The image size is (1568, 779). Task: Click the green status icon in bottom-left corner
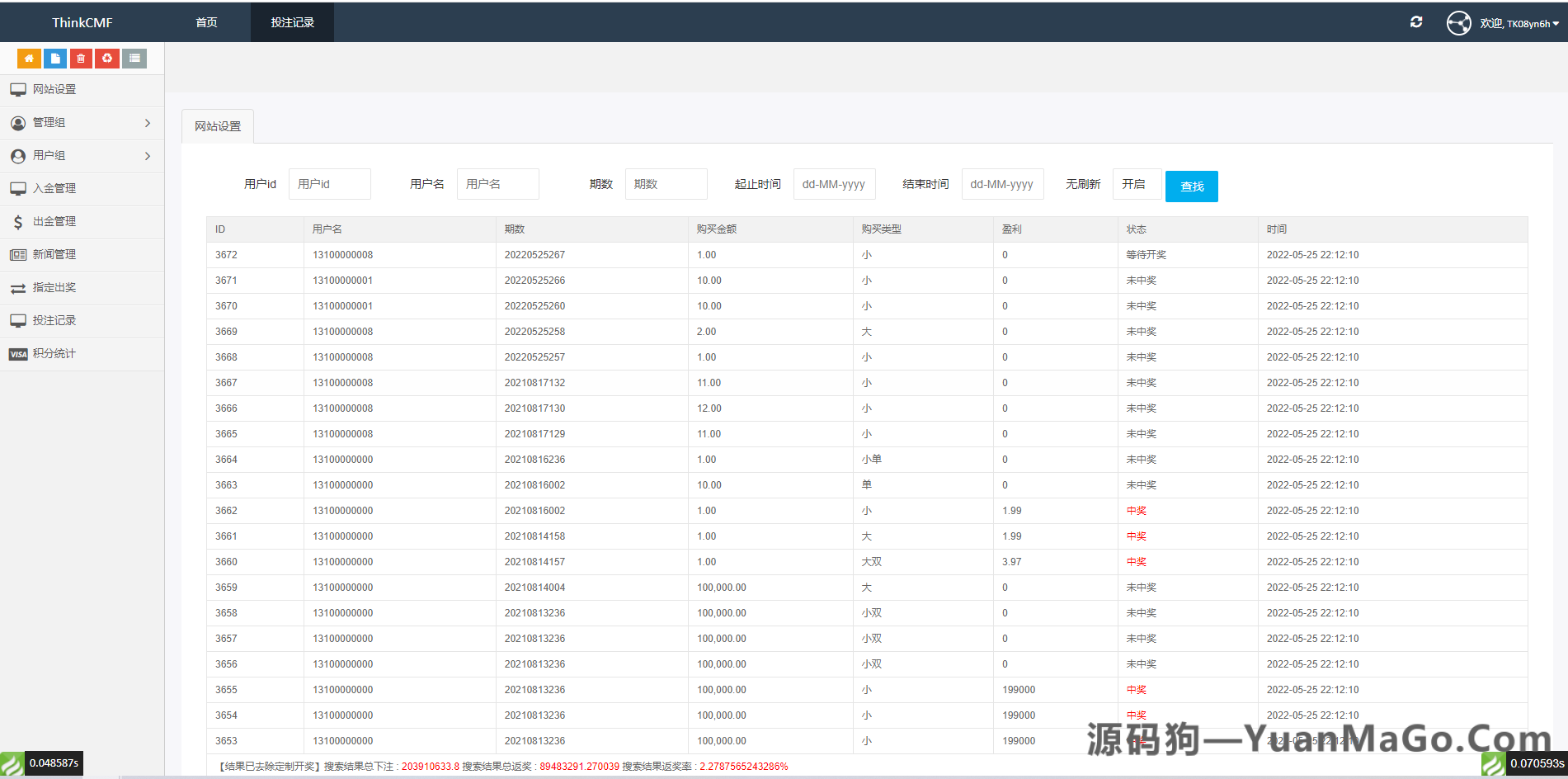coord(12,763)
